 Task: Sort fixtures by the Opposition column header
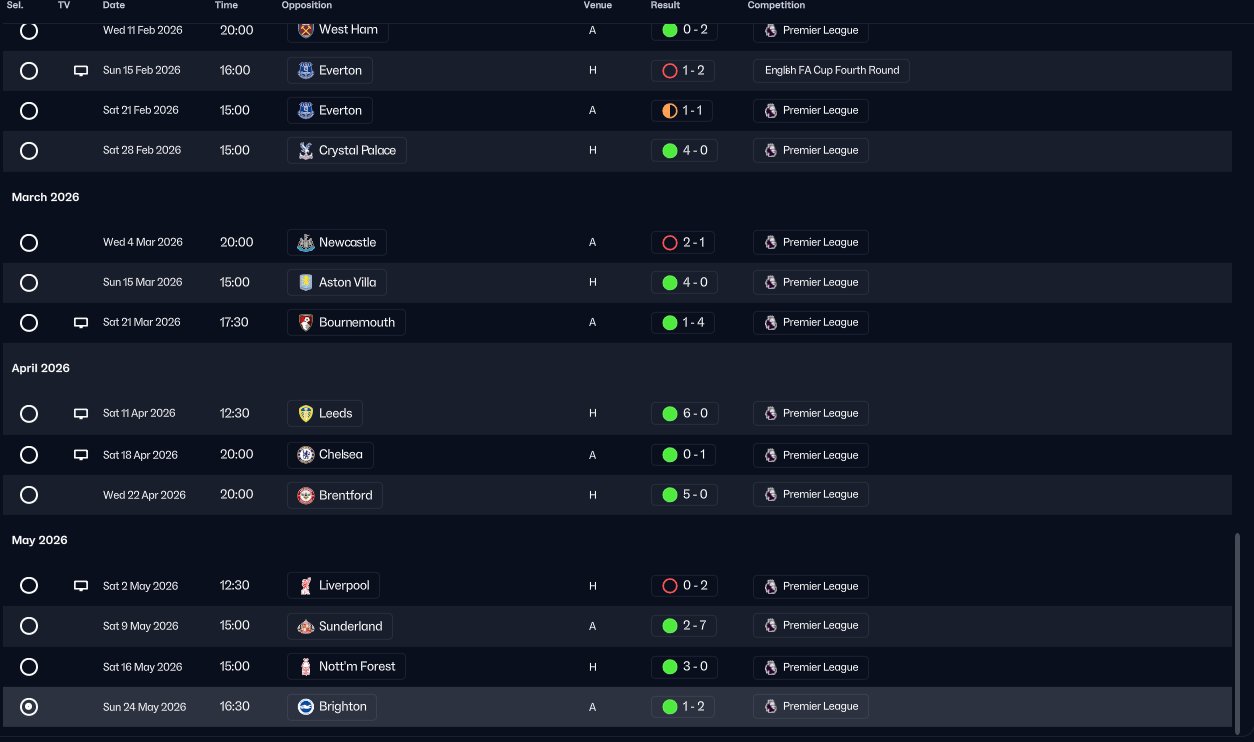(x=307, y=6)
